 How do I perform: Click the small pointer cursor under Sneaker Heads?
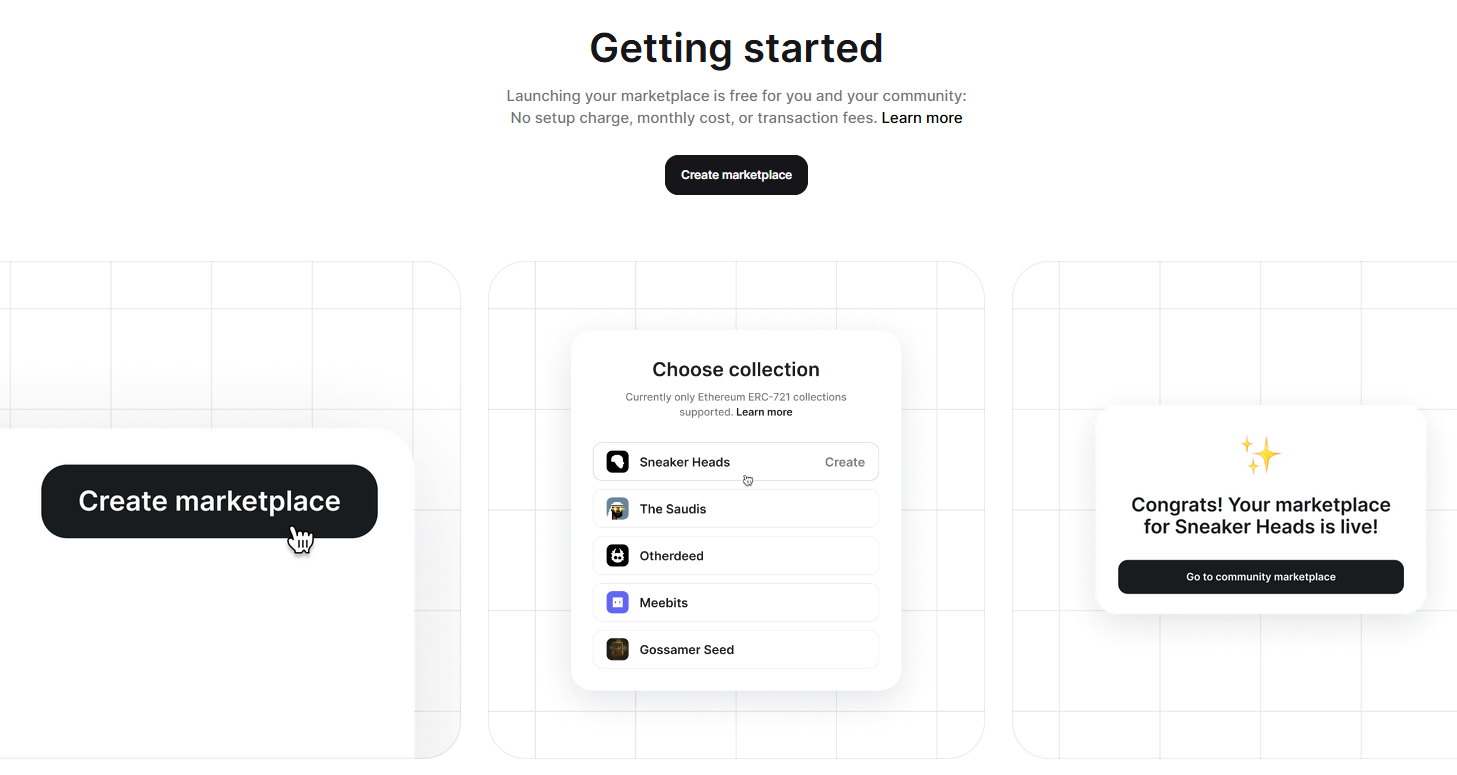(748, 480)
